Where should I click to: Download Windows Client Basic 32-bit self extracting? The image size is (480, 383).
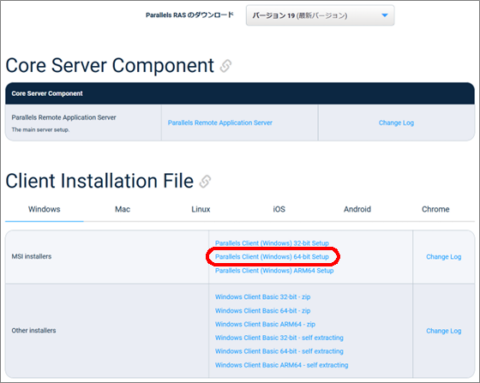[279, 338]
